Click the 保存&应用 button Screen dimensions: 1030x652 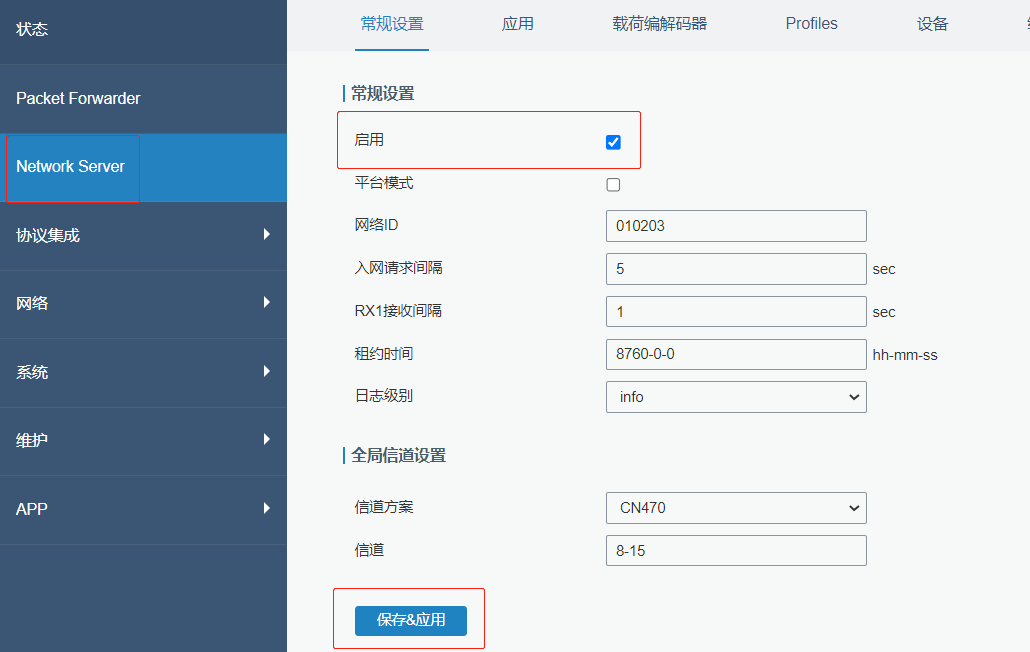coord(410,620)
